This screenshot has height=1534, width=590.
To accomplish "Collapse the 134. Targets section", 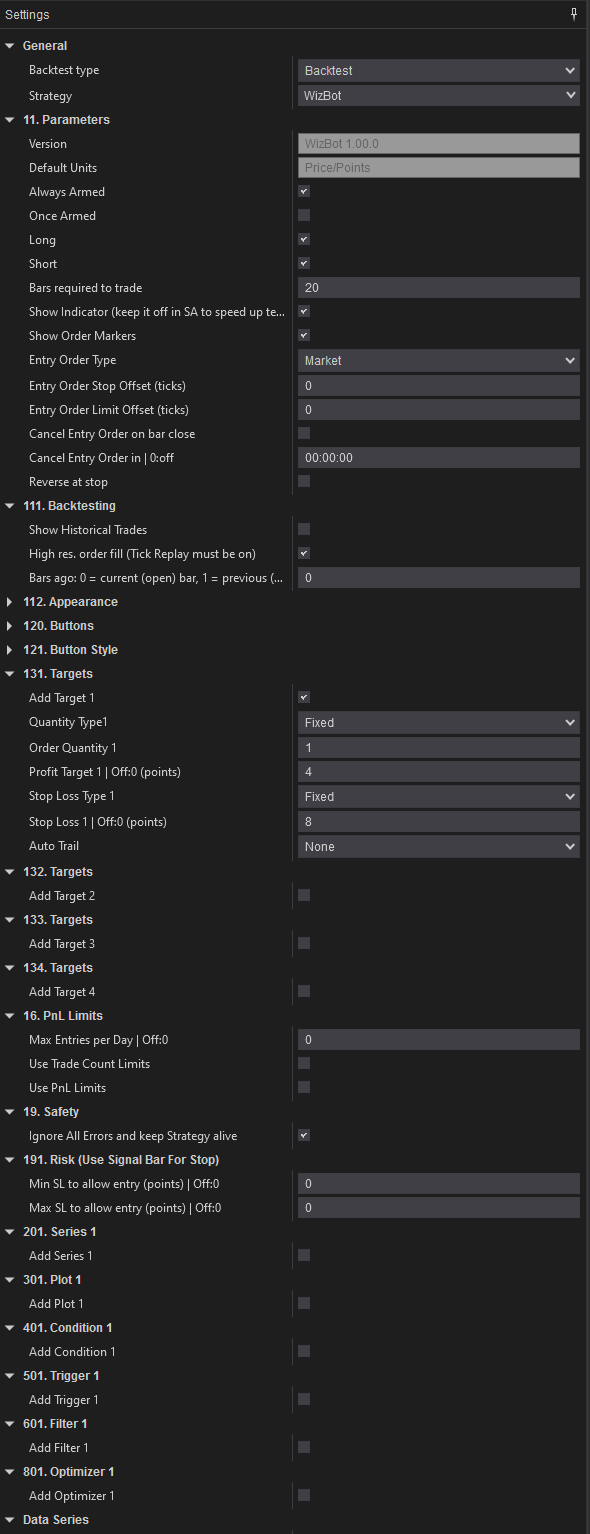I will pyautogui.click(x=10, y=968).
